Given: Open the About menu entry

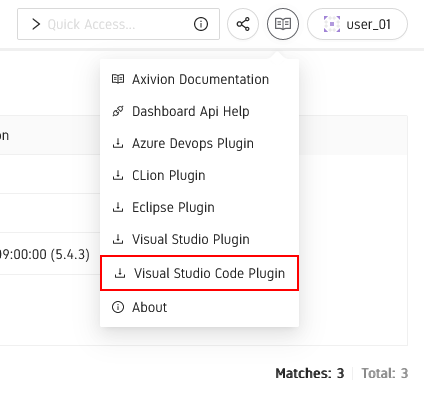Looking at the screenshot, I should (199, 307).
